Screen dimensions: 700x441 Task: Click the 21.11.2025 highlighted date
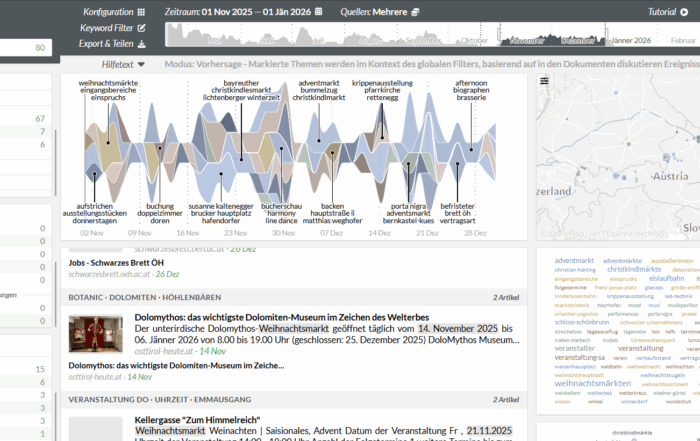click(489, 431)
